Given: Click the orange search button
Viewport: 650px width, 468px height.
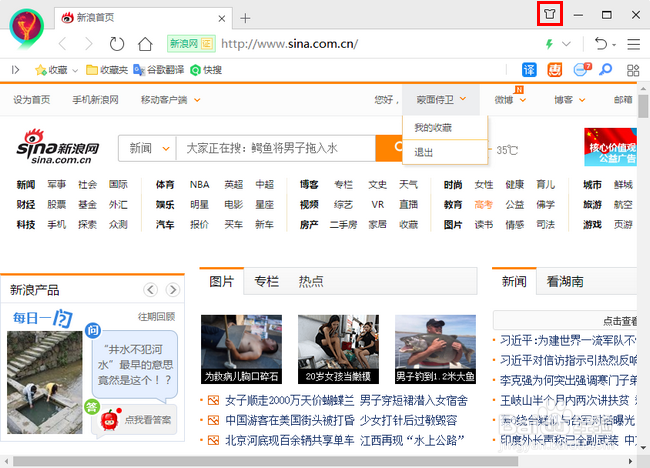Looking at the screenshot, I should point(389,148).
